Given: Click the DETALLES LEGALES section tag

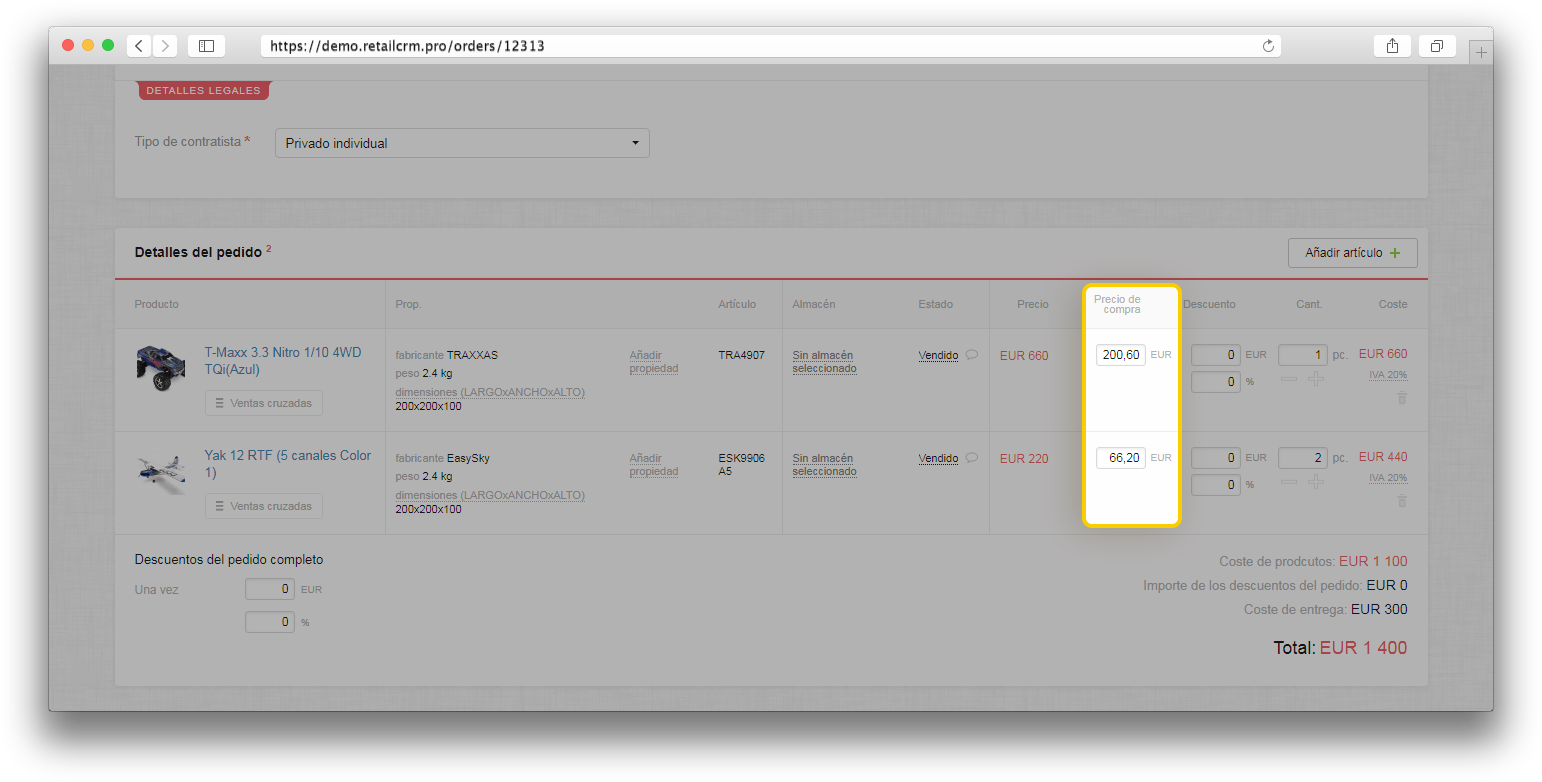Looking at the screenshot, I should 203,90.
